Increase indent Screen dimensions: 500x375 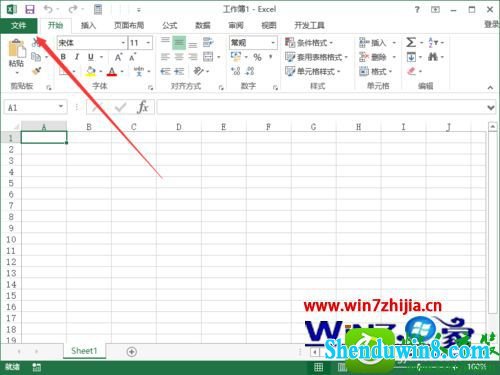pyautogui.click(x=179, y=71)
